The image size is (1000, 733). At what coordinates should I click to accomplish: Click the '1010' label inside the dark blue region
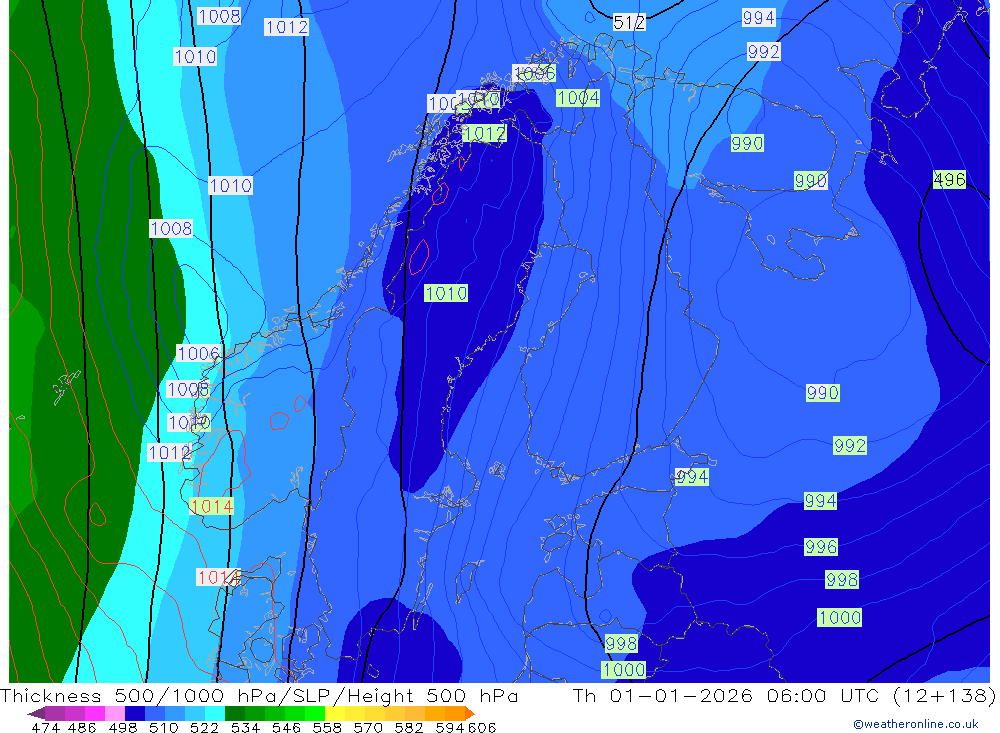(x=446, y=293)
